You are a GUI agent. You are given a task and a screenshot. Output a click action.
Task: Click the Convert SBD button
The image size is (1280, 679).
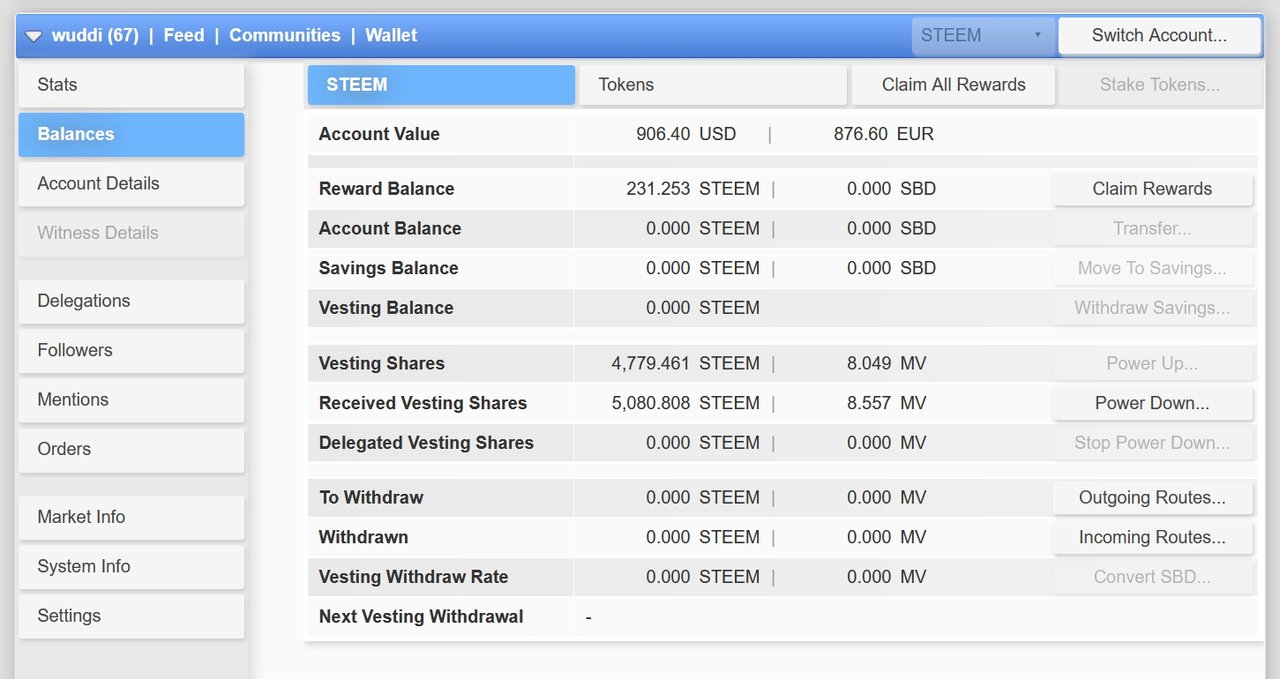pos(1152,577)
